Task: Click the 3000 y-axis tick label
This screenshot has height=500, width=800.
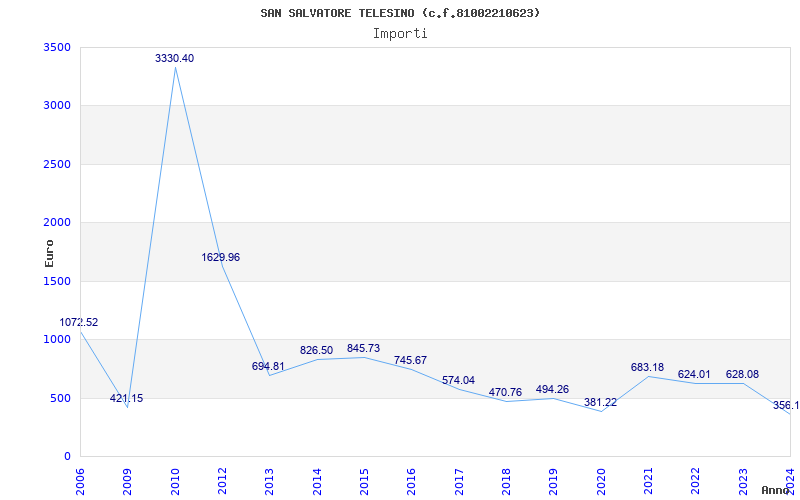Action: pyautogui.click(x=58, y=106)
